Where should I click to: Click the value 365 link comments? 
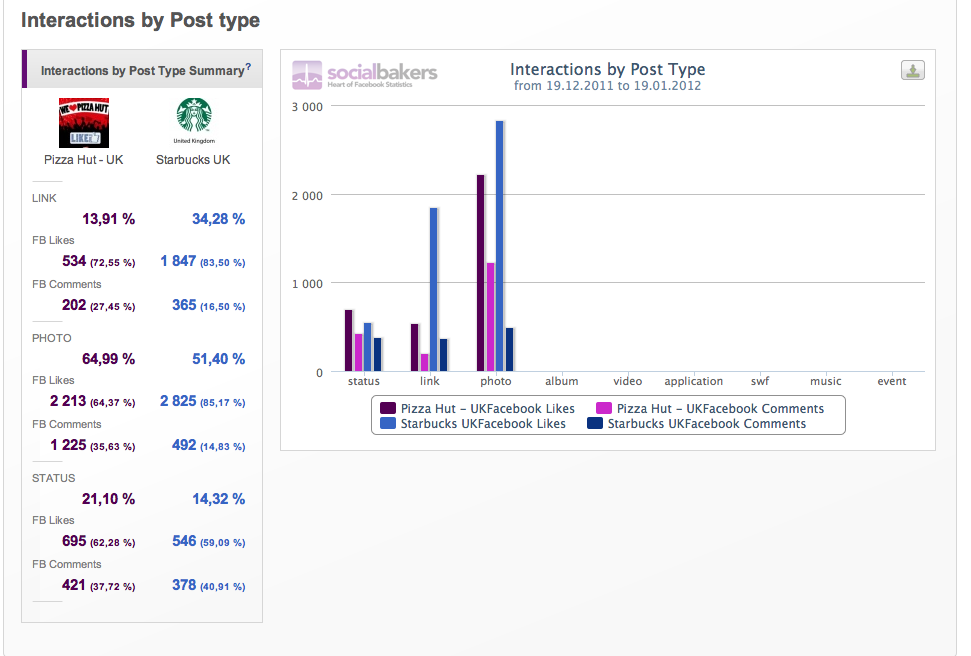pyautogui.click(x=184, y=305)
